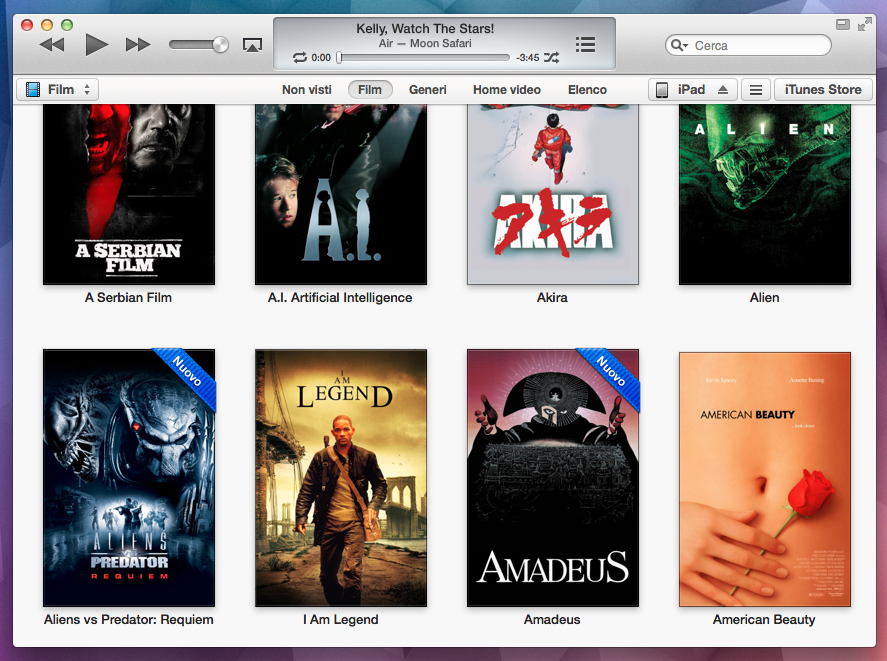The image size is (887, 661).
Task: Toggle the repeat icon in the display
Action: click(300, 57)
